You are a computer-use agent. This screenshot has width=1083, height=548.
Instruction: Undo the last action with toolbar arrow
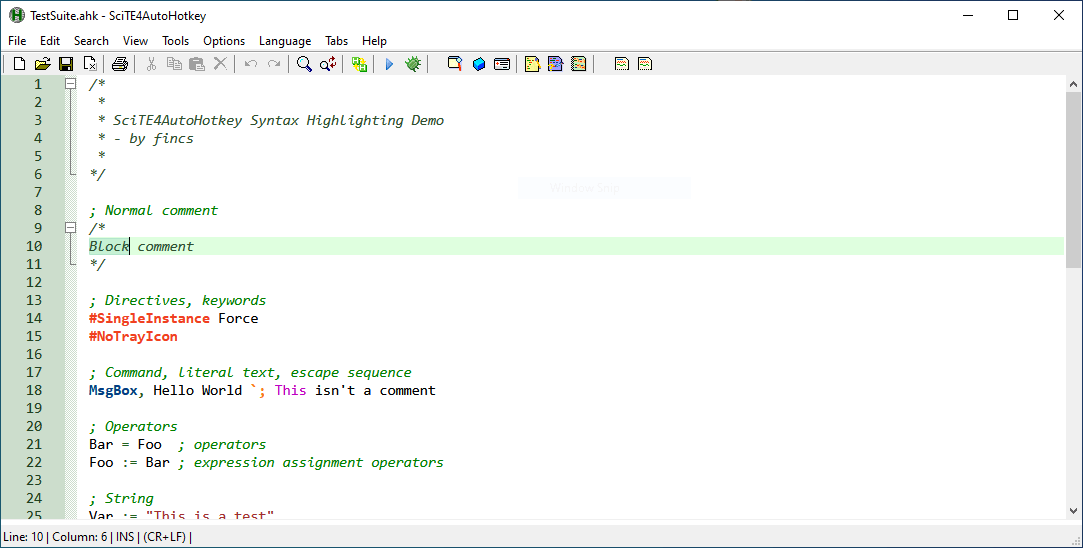(251, 64)
